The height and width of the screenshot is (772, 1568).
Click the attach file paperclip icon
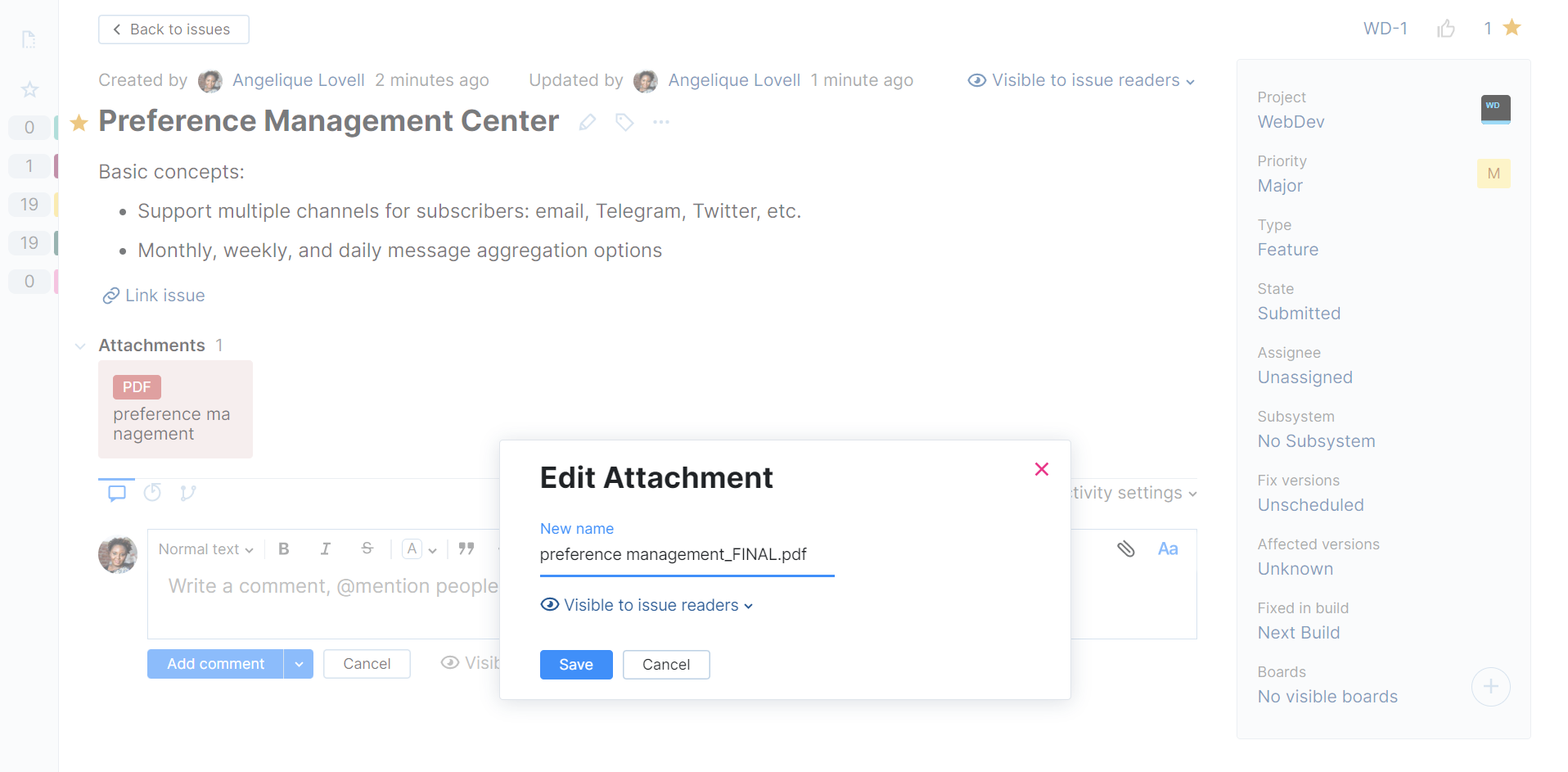pos(1125,549)
